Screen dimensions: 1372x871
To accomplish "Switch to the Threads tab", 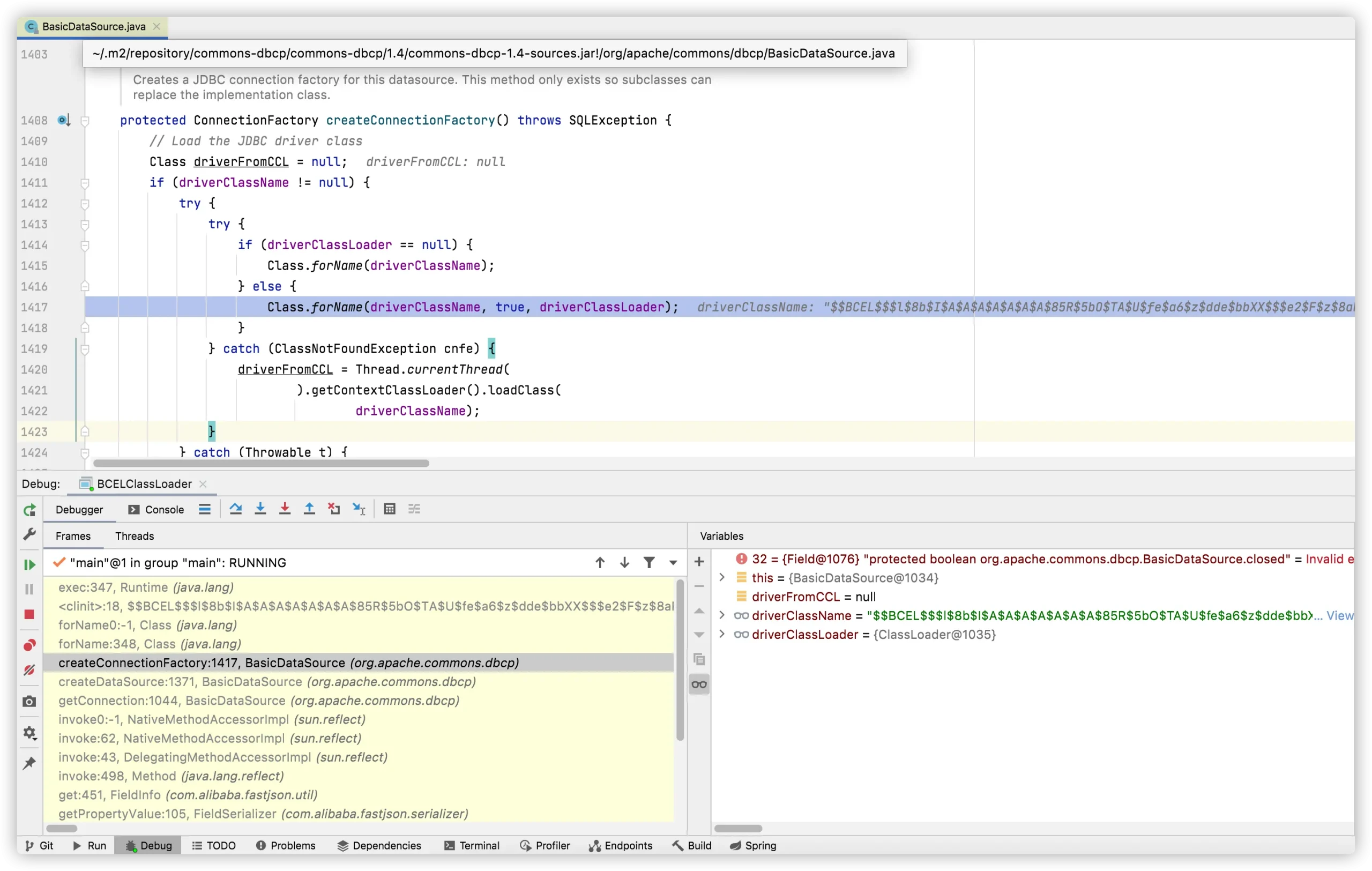I will point(135,536).
